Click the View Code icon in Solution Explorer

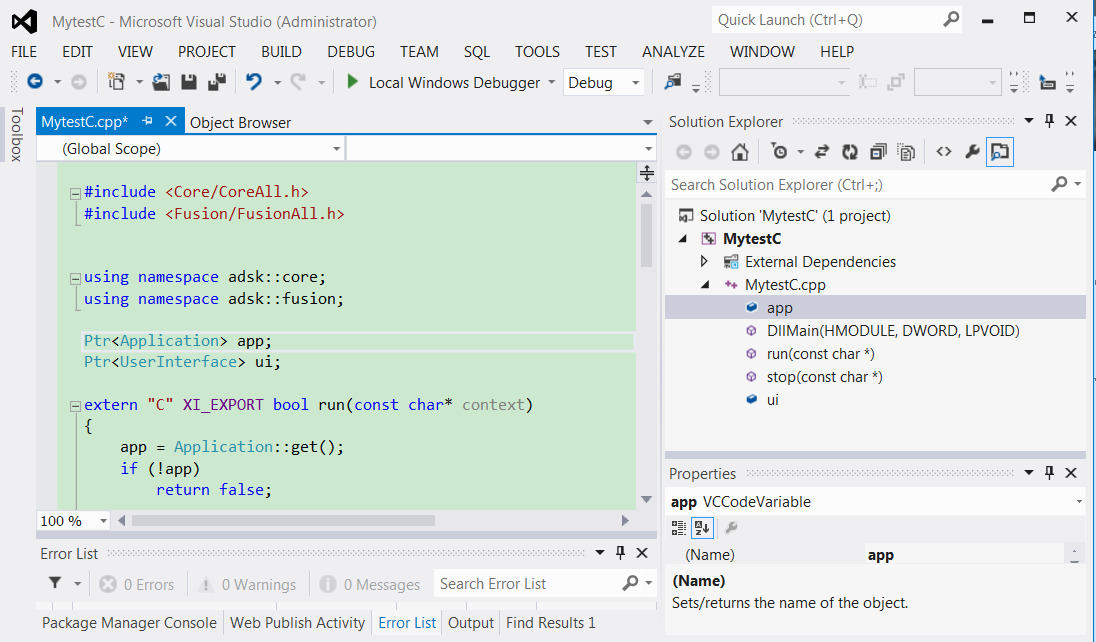point(943,152)
